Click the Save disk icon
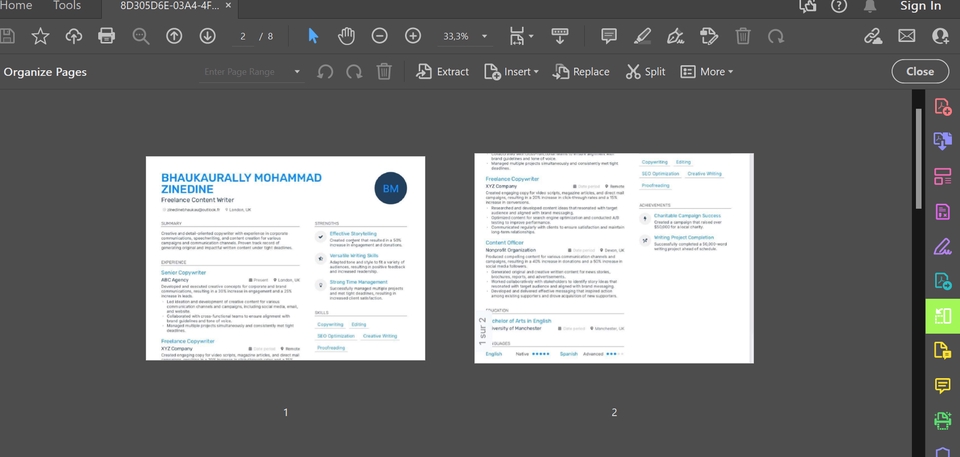This screenshot has height=457, width=960. [7, 36]
